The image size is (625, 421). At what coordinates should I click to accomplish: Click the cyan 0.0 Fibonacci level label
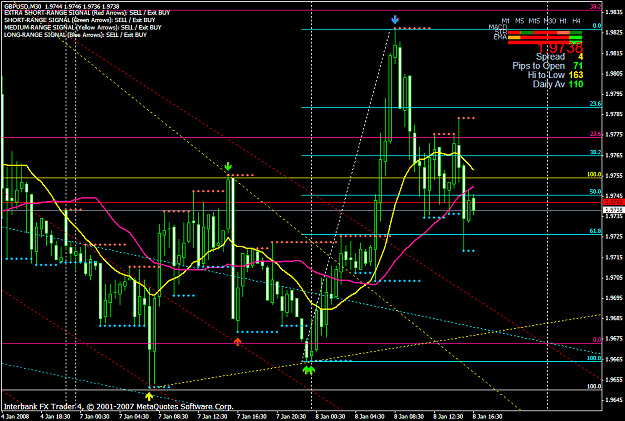click(597, 26)
